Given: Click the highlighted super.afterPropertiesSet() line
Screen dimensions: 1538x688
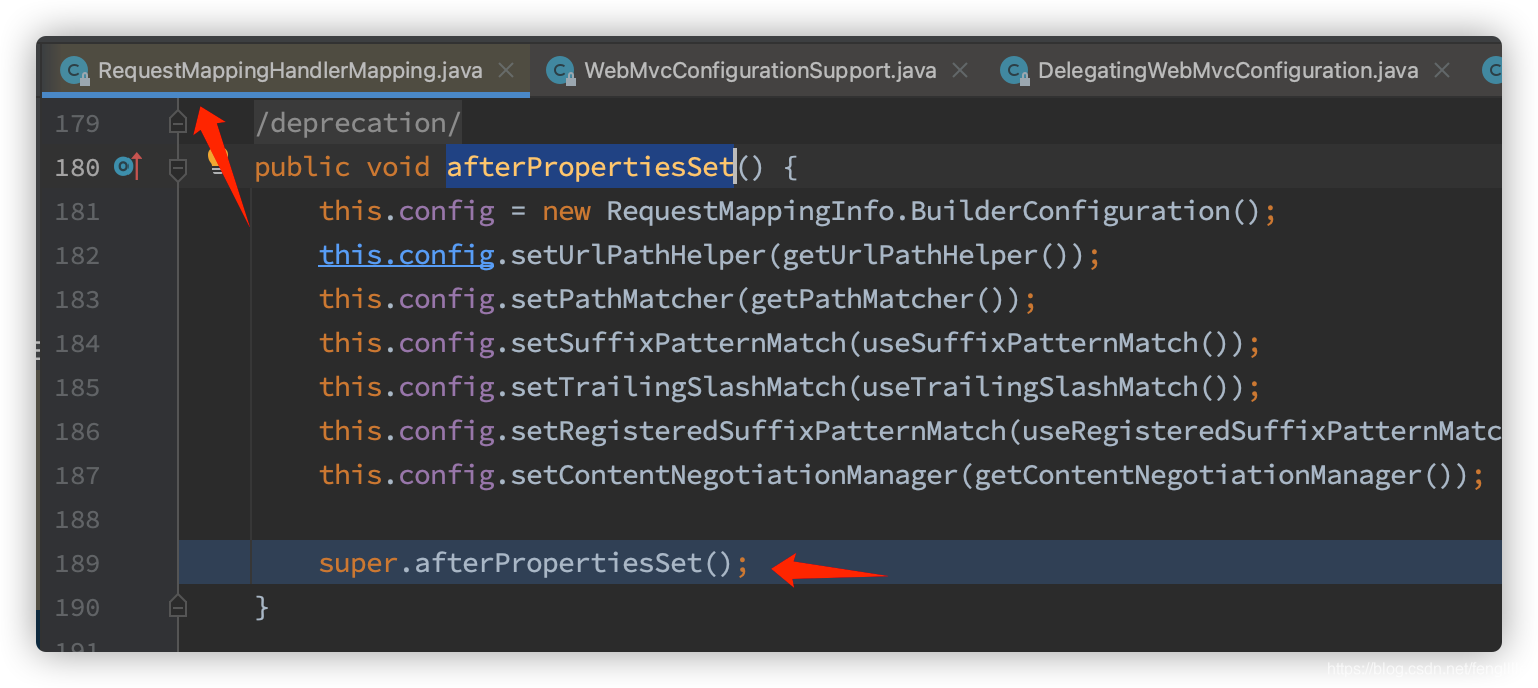Looking at the screenshot, I should [530, 562].
